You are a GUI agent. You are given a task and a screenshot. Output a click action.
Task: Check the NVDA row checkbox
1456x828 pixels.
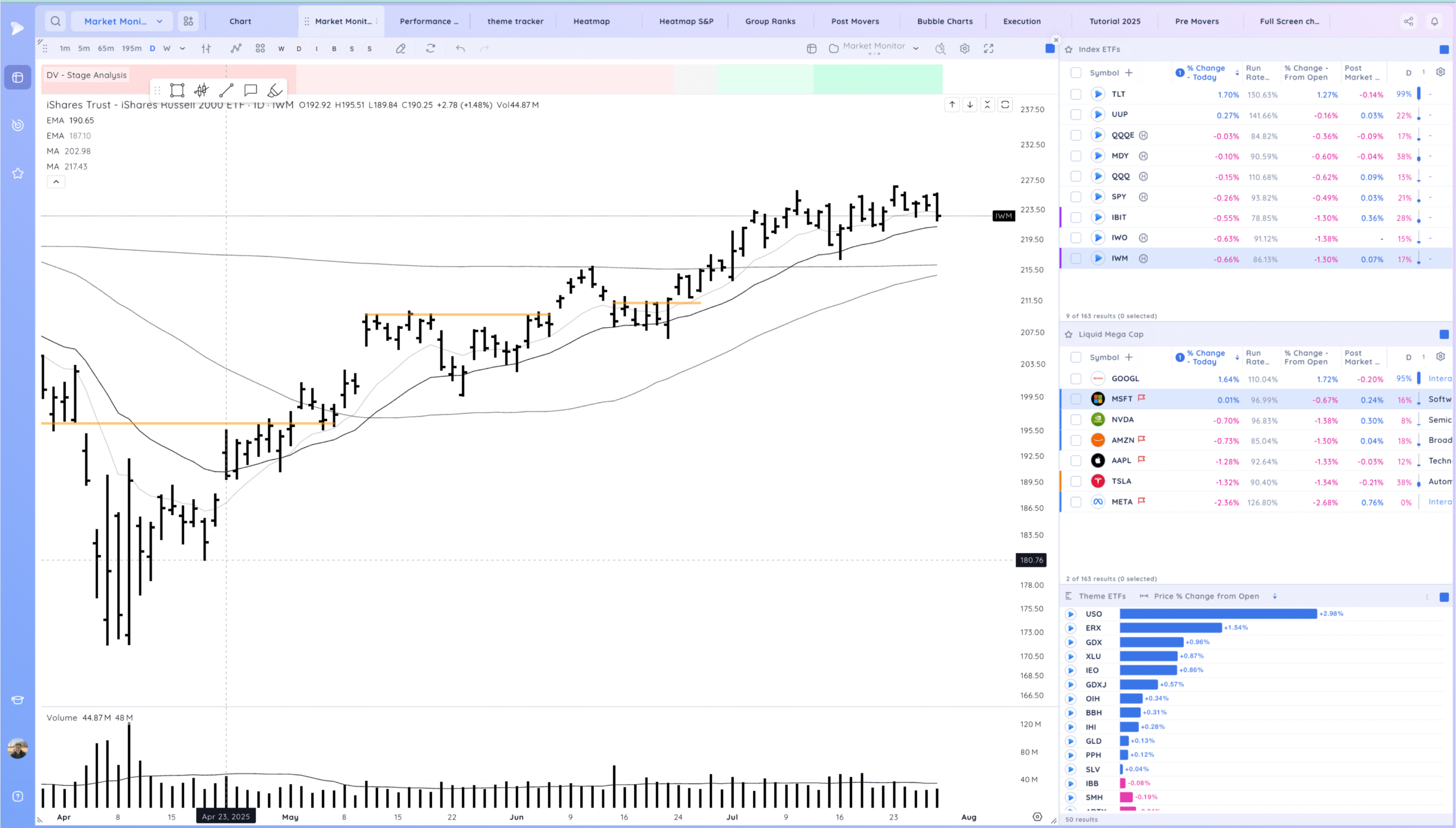pyautogui.click(x=1076, y=419)
